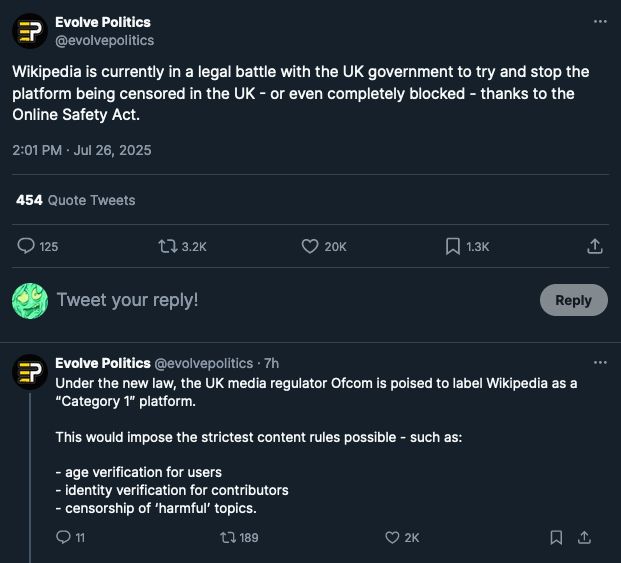Open your green avatar beside reply box
The width and height of the screenshot is (621, 563).
(30, 301)
